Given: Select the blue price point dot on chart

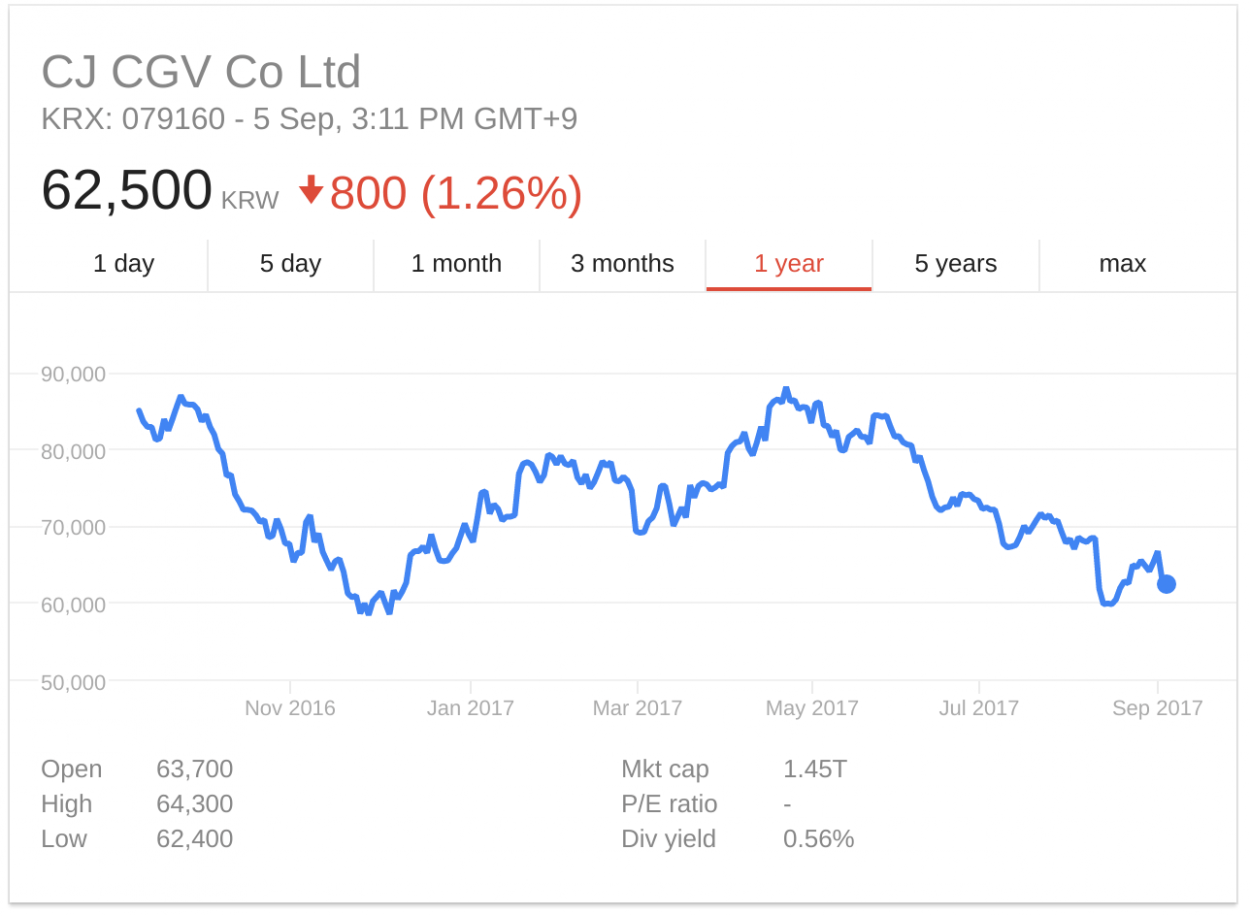Looking at the screenshot, I should (x=1167, y=585).
